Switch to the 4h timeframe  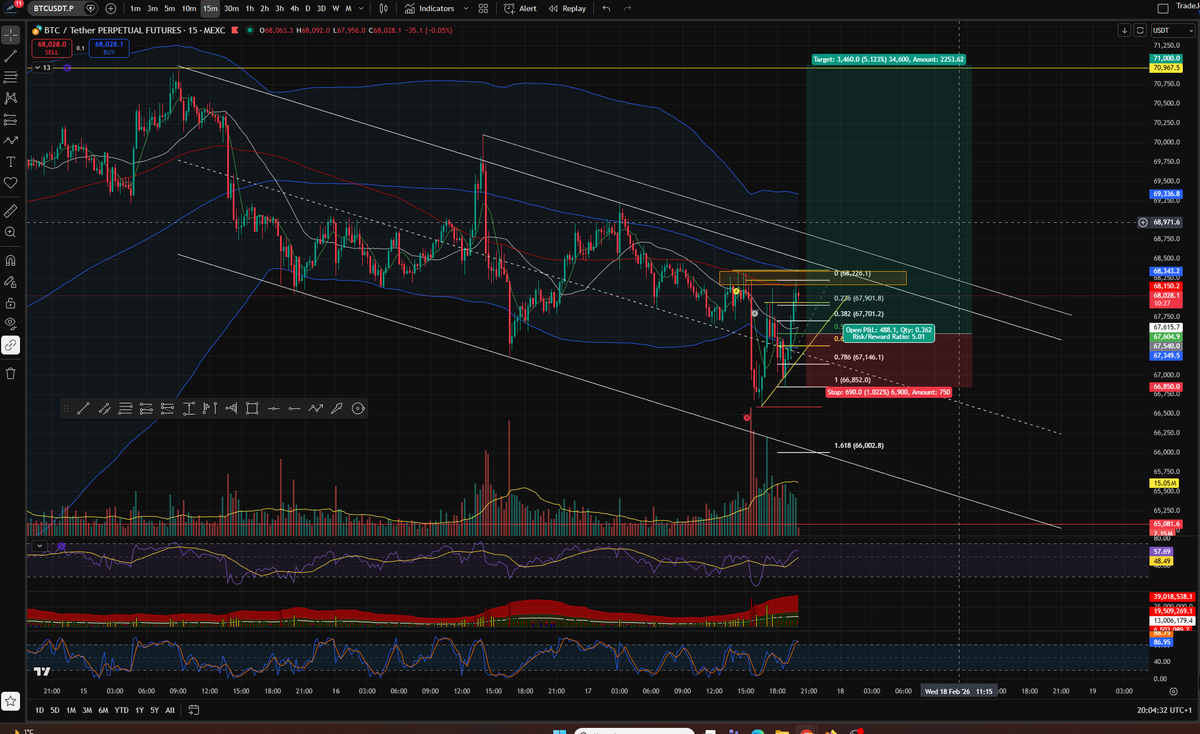coord(293,8)
